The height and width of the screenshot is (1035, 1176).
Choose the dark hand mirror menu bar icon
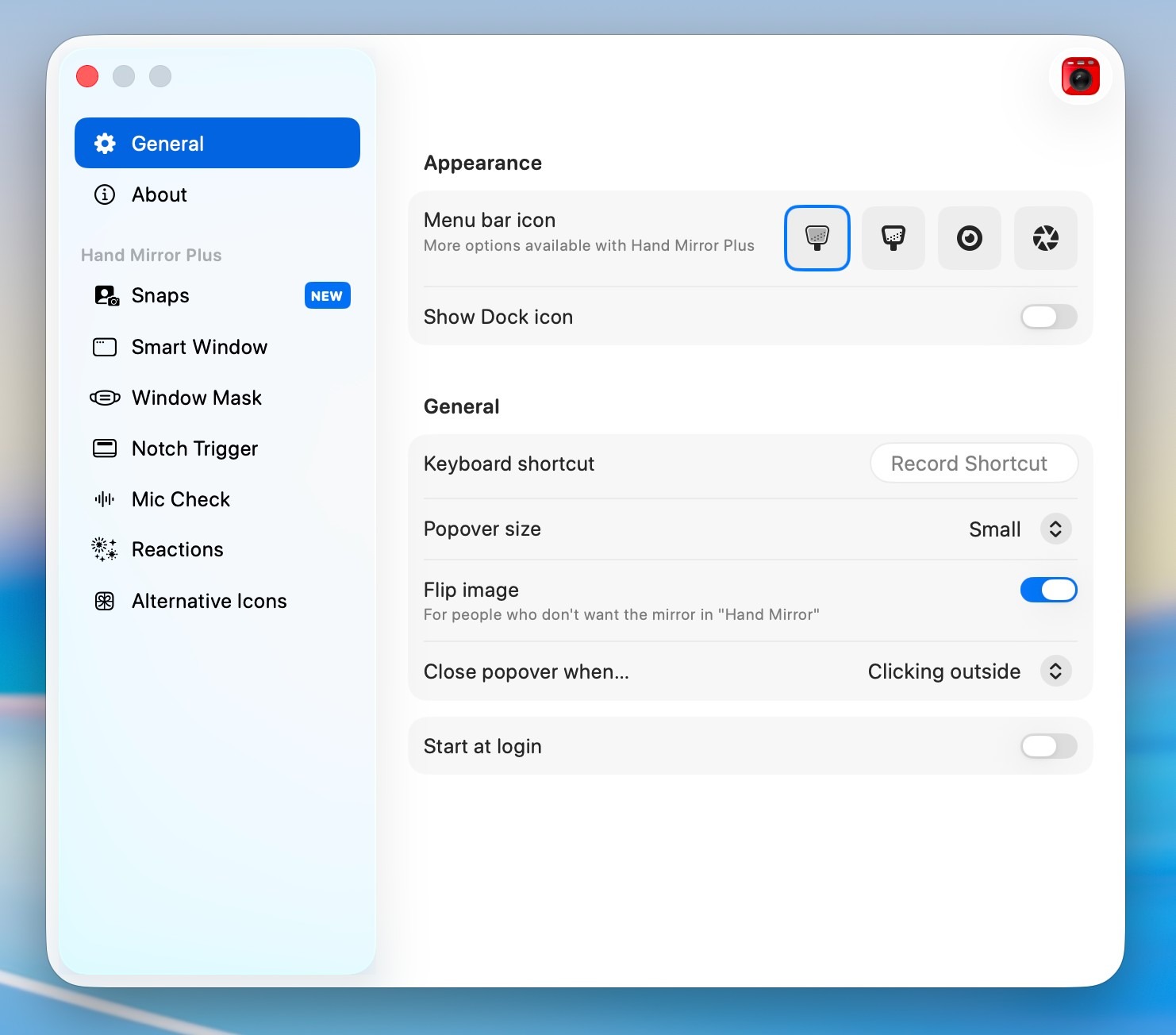coord(894,238)
